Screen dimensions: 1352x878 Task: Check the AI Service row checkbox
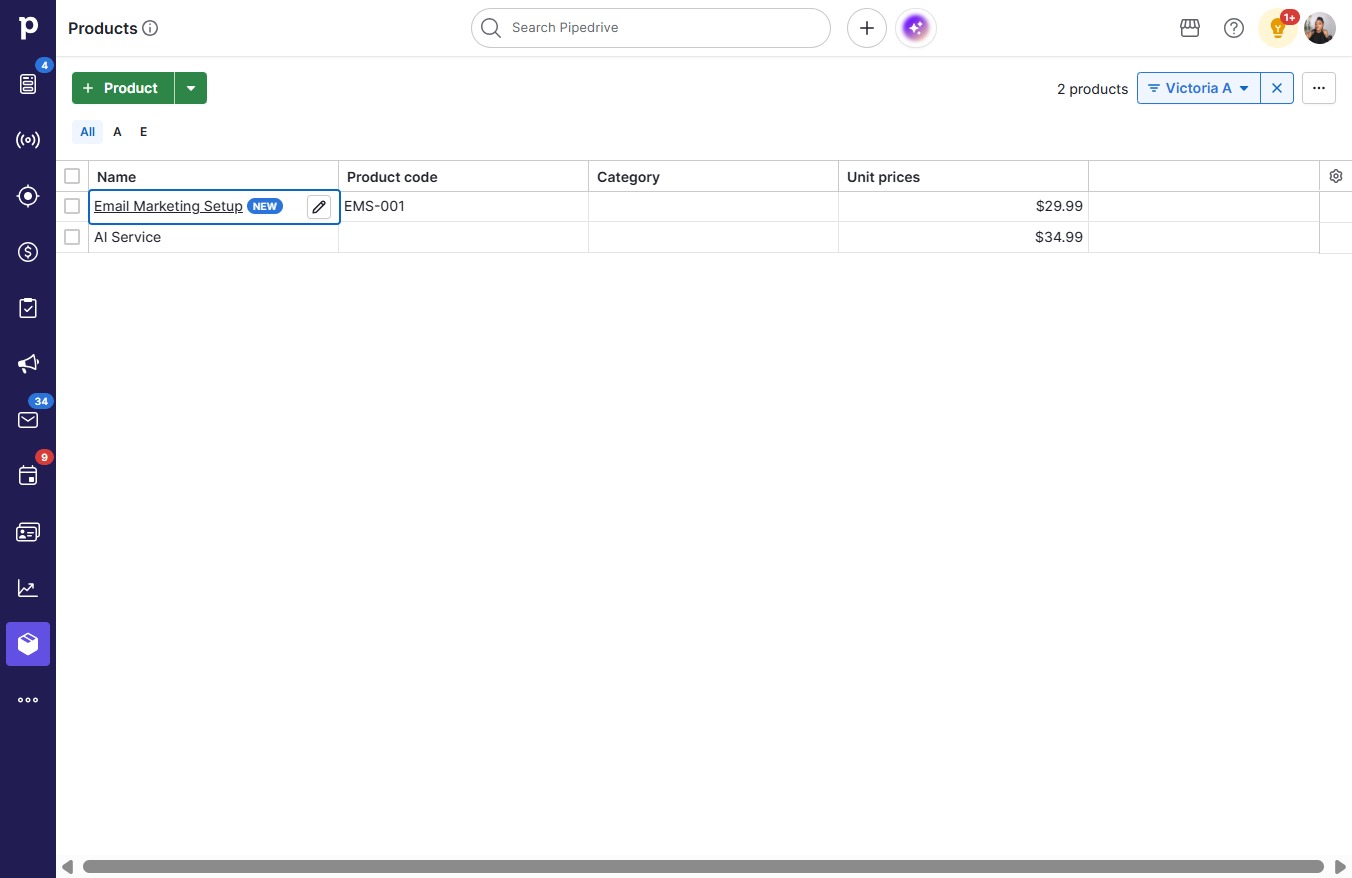pos(72,237)
